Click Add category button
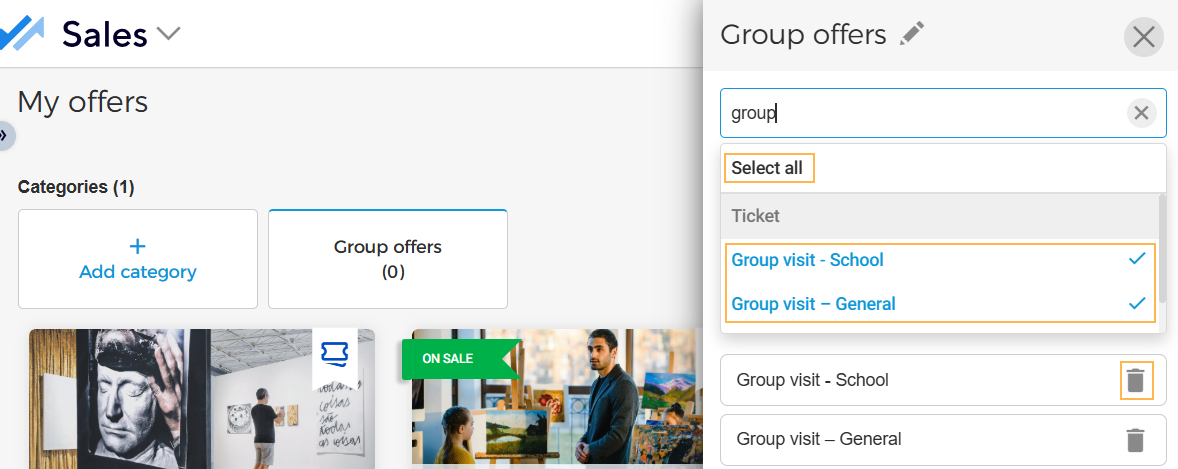 coord(138,259)
